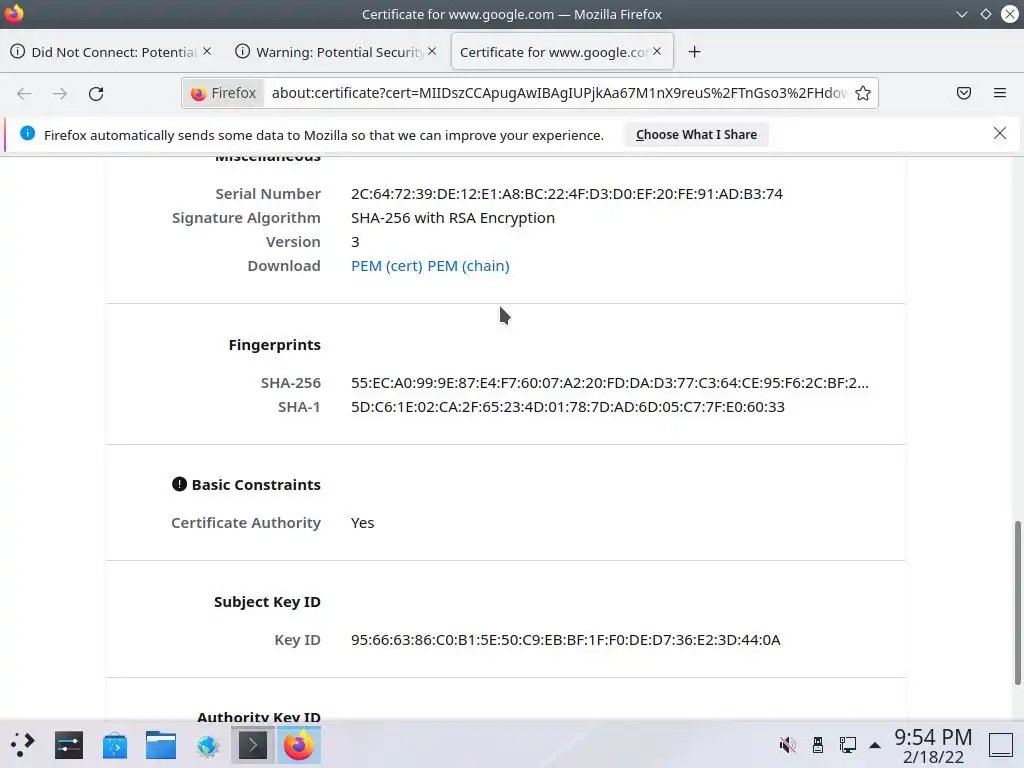Viewport: 1024px width, 768px height.
Task: Open System Settings from the taskbar
Action: pyautogui.click(x=69, y=745)
